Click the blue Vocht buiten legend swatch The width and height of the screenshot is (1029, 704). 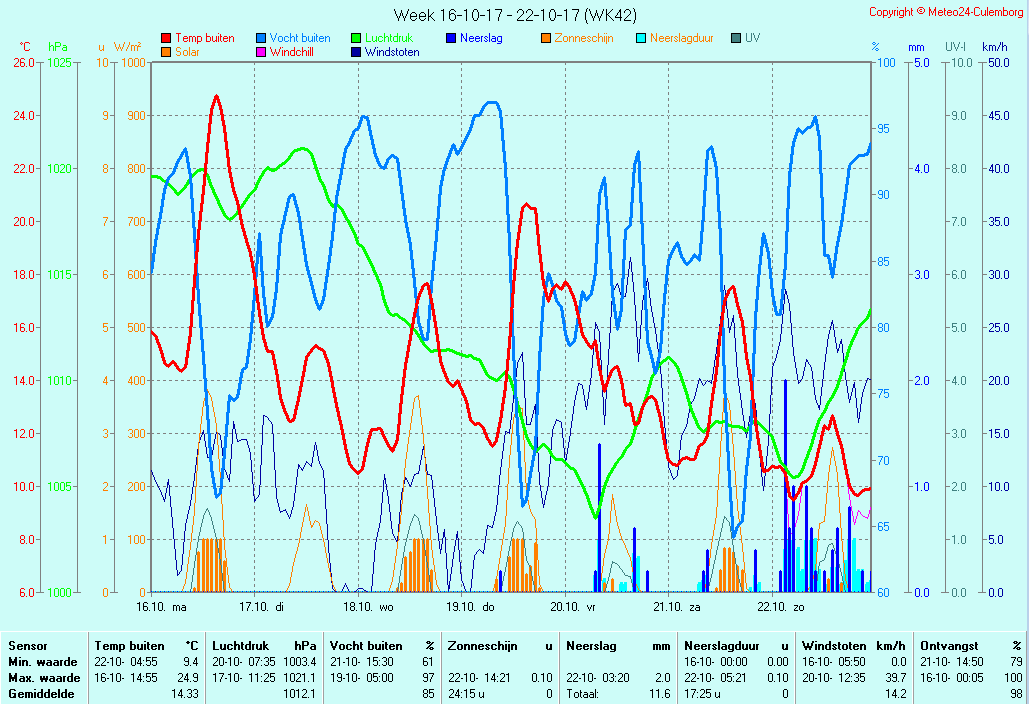pos(261,38)
